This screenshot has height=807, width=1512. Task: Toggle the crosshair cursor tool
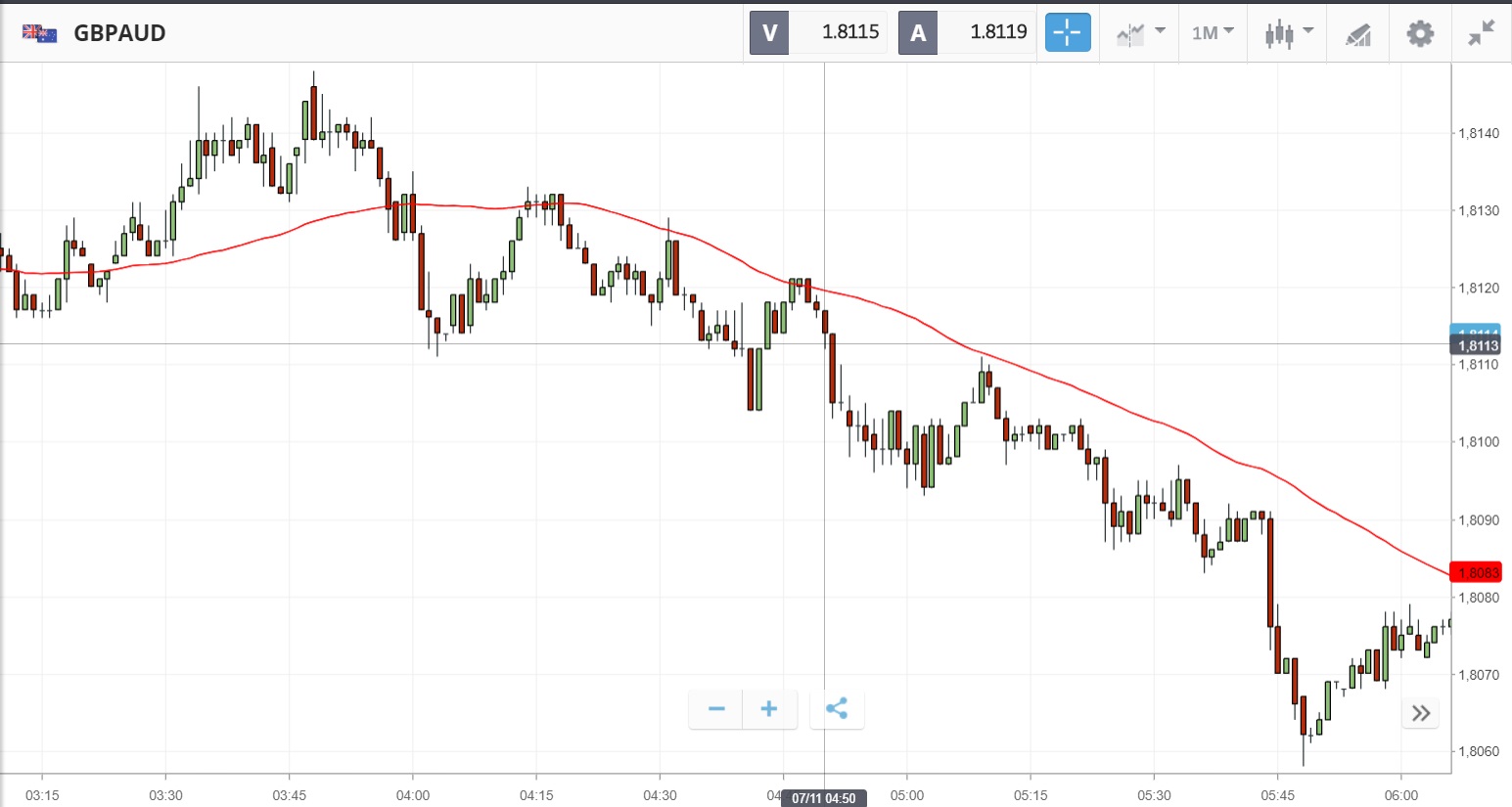[x=1067, y=32]
